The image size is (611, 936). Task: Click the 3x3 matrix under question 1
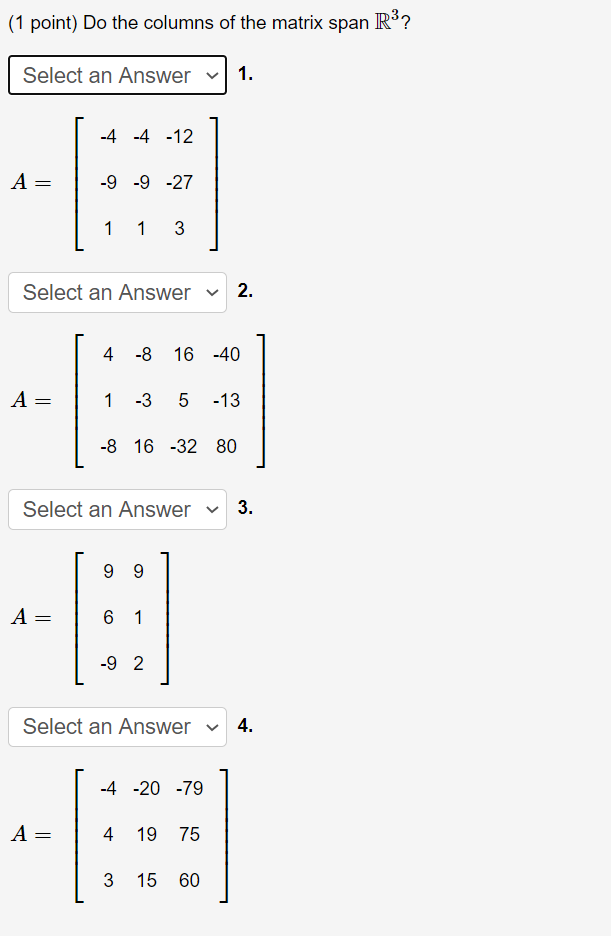[x=146, y=182]
